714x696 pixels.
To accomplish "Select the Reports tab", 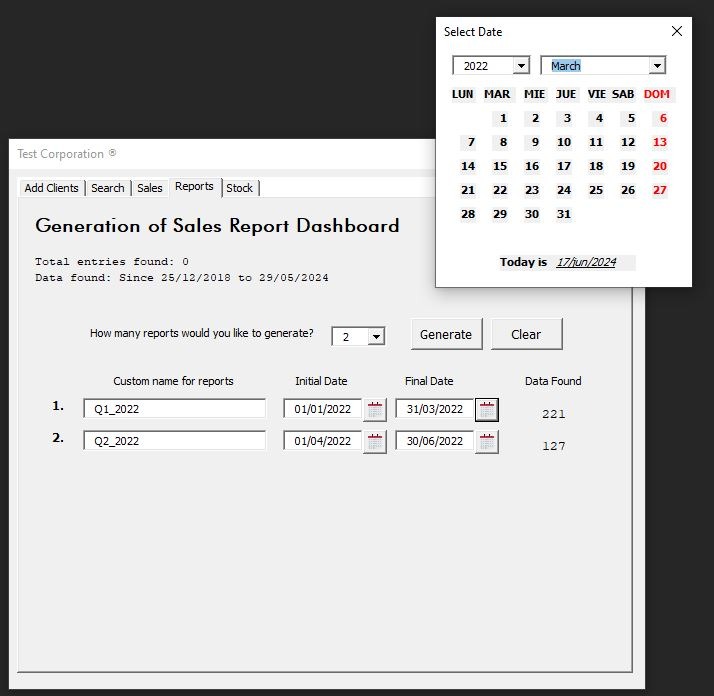I will [194, 187].
